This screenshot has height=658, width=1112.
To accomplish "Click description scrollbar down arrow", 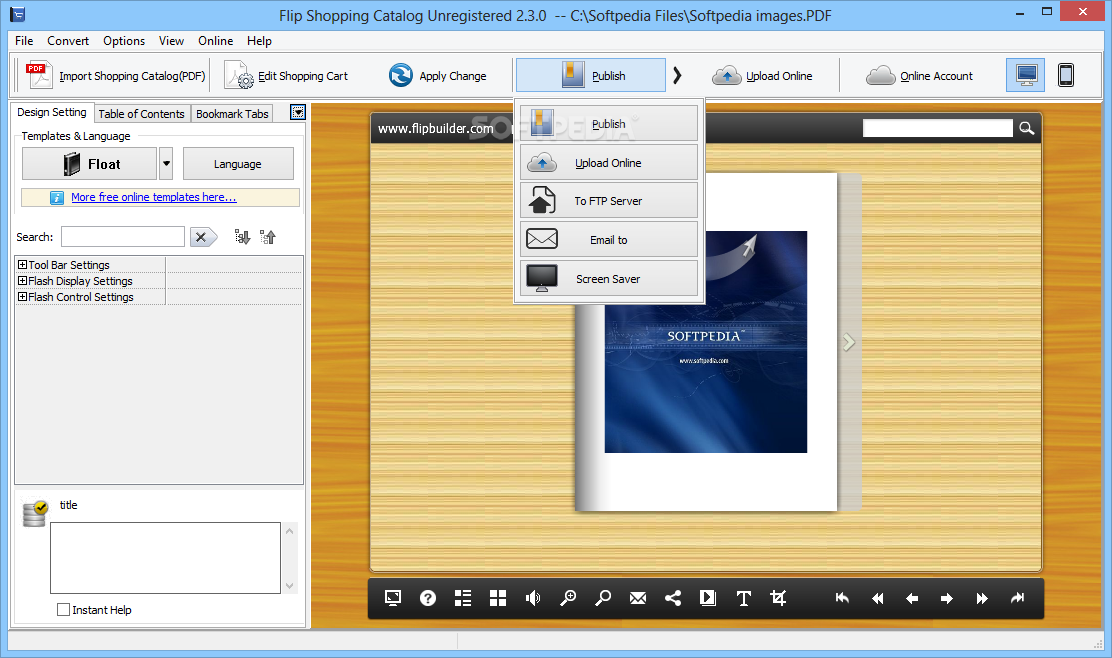I will point(289,586).
